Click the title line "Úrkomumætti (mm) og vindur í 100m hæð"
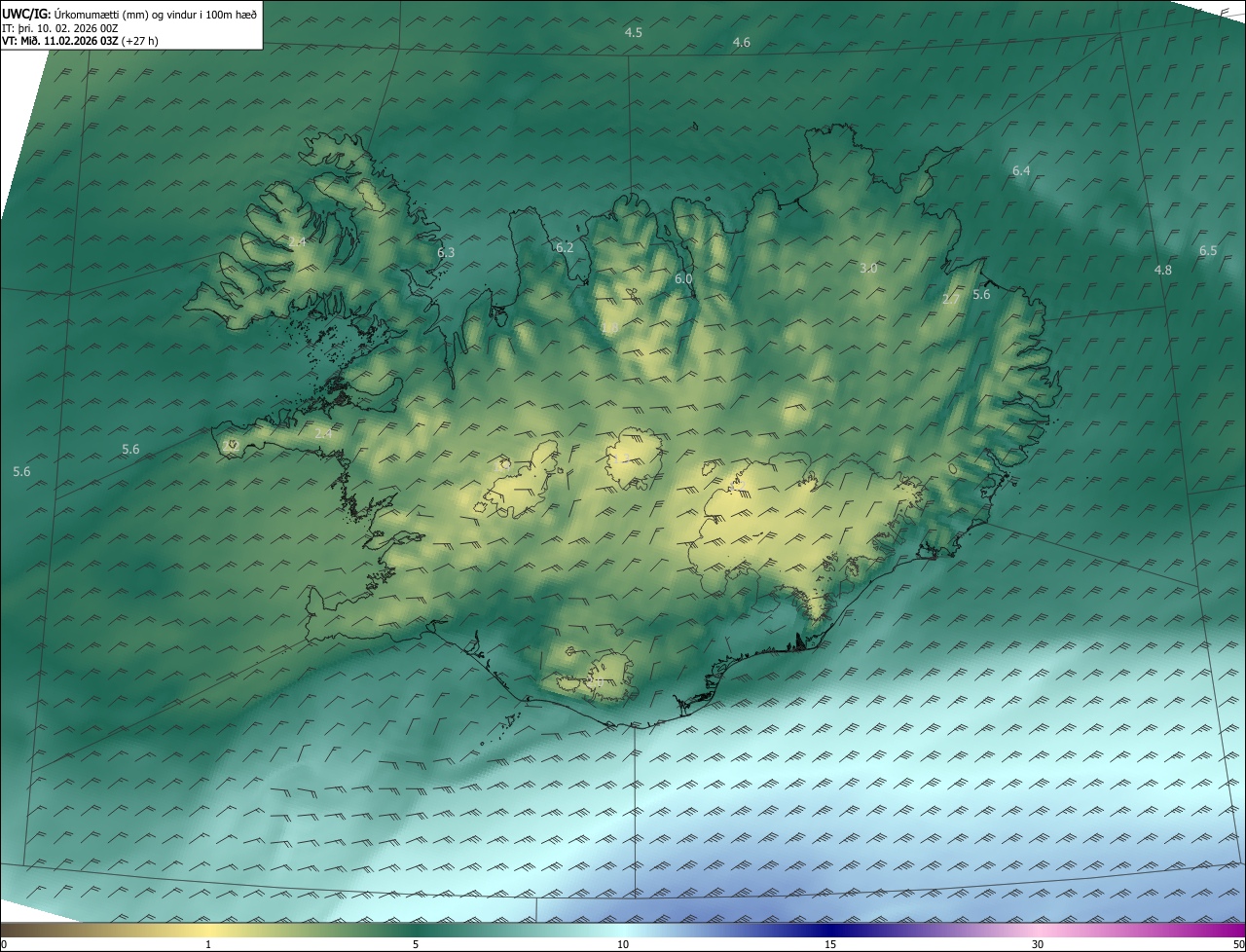This screenshot has height=952, width=1246. [155, 14]
